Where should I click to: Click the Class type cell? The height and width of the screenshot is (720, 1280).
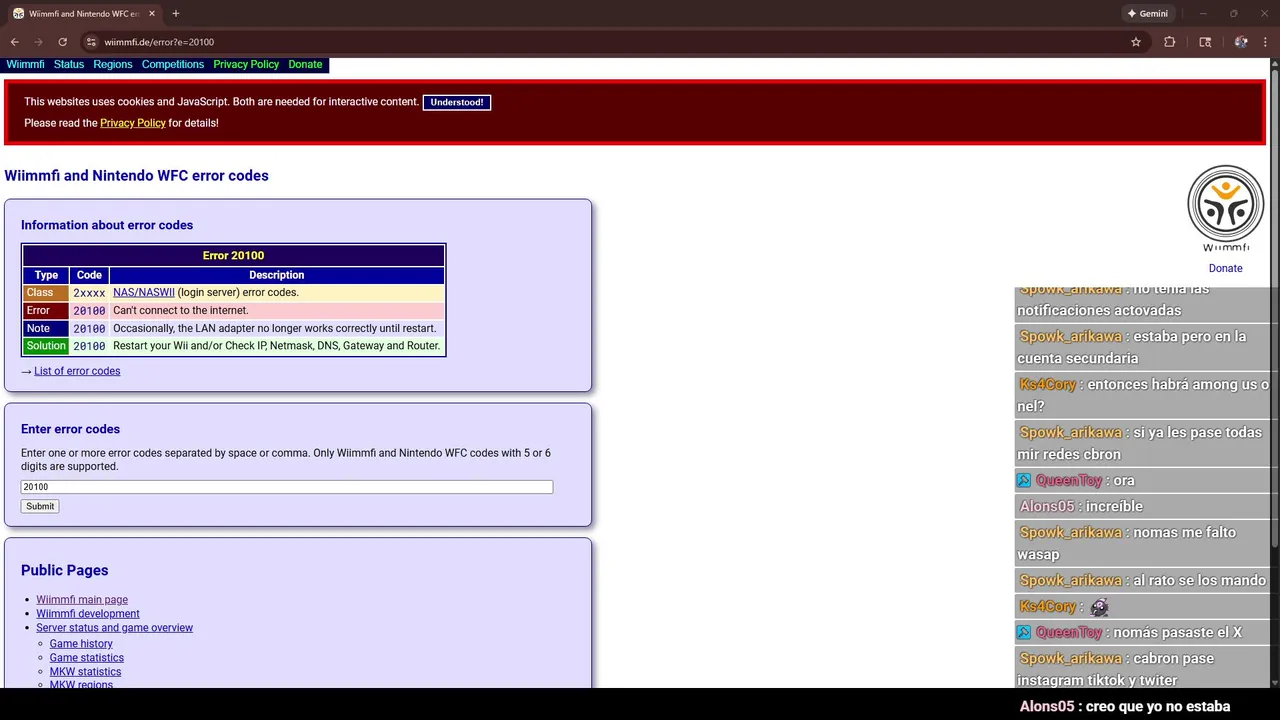pos(46,293)
